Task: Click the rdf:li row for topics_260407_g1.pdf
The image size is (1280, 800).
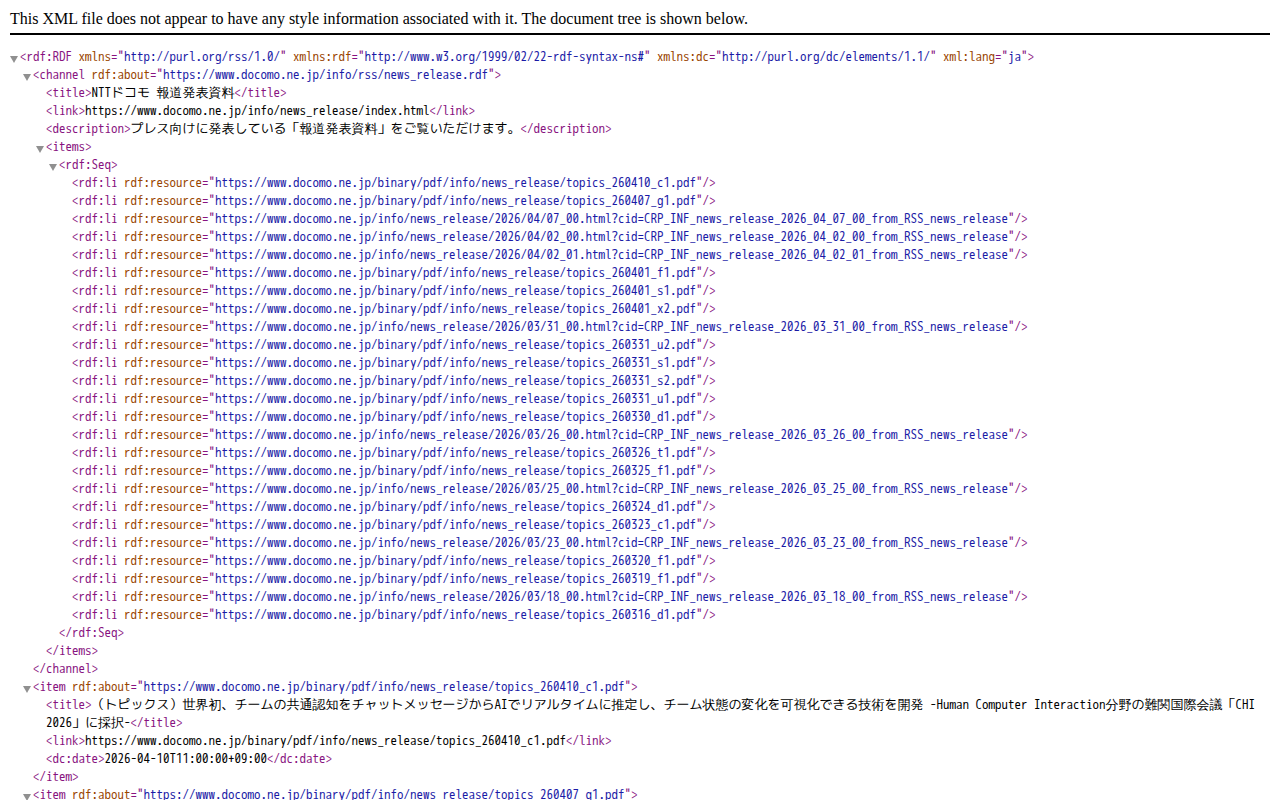Action: click(394, 201)
